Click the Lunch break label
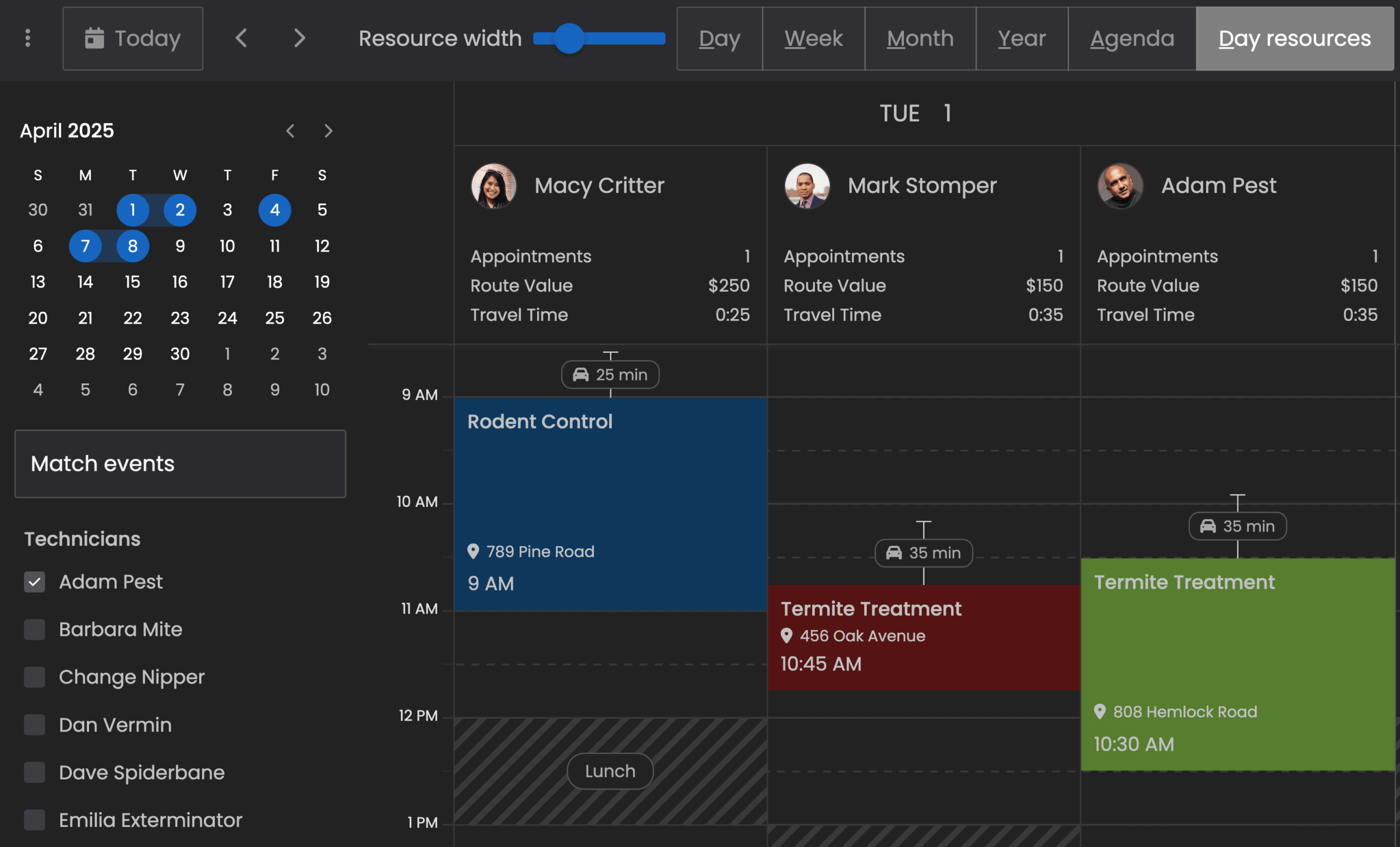The image size is (1400, 847). (610, 771)
